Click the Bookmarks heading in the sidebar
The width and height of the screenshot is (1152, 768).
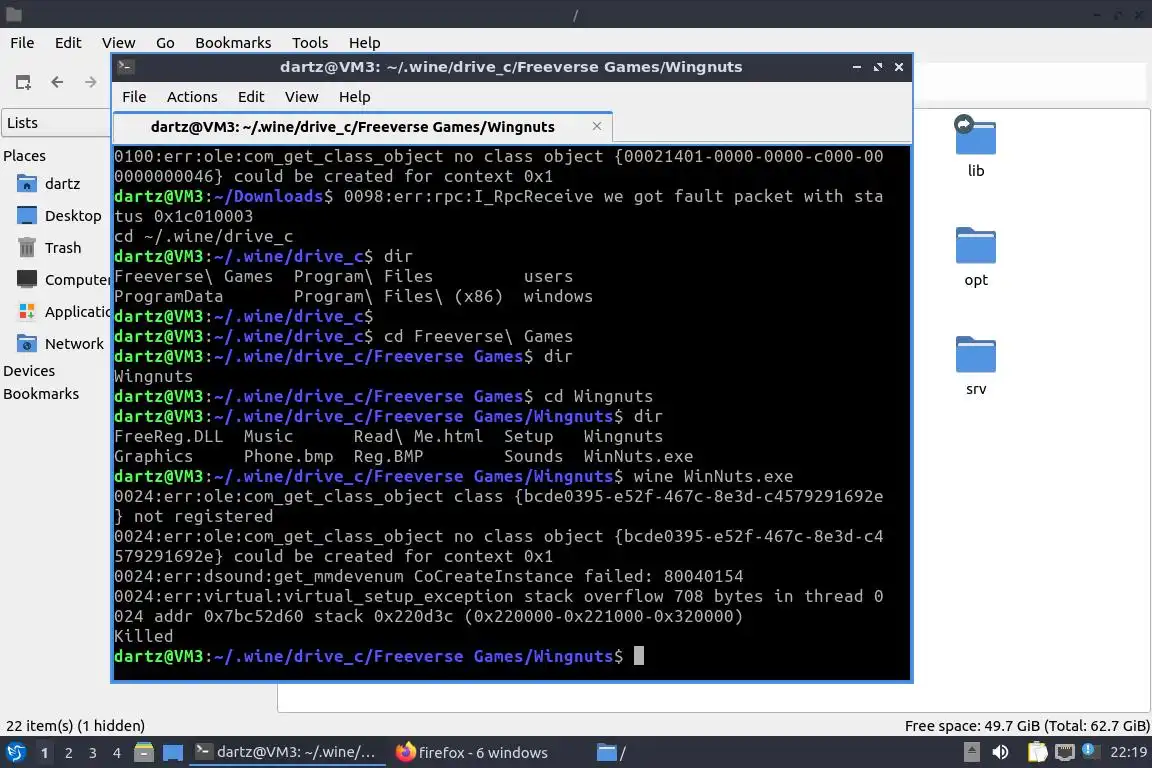(41, 394)
